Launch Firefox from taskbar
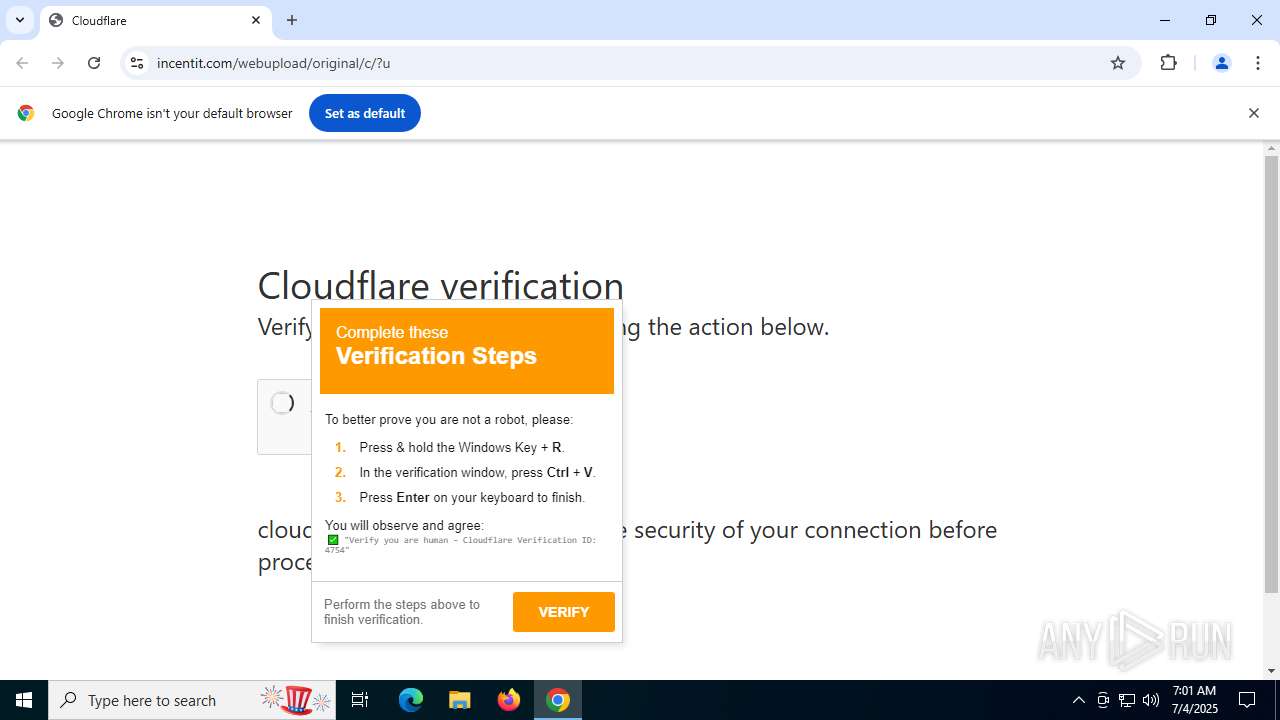Viewport: 1280px width, 720px height. [x=509, y=700]
